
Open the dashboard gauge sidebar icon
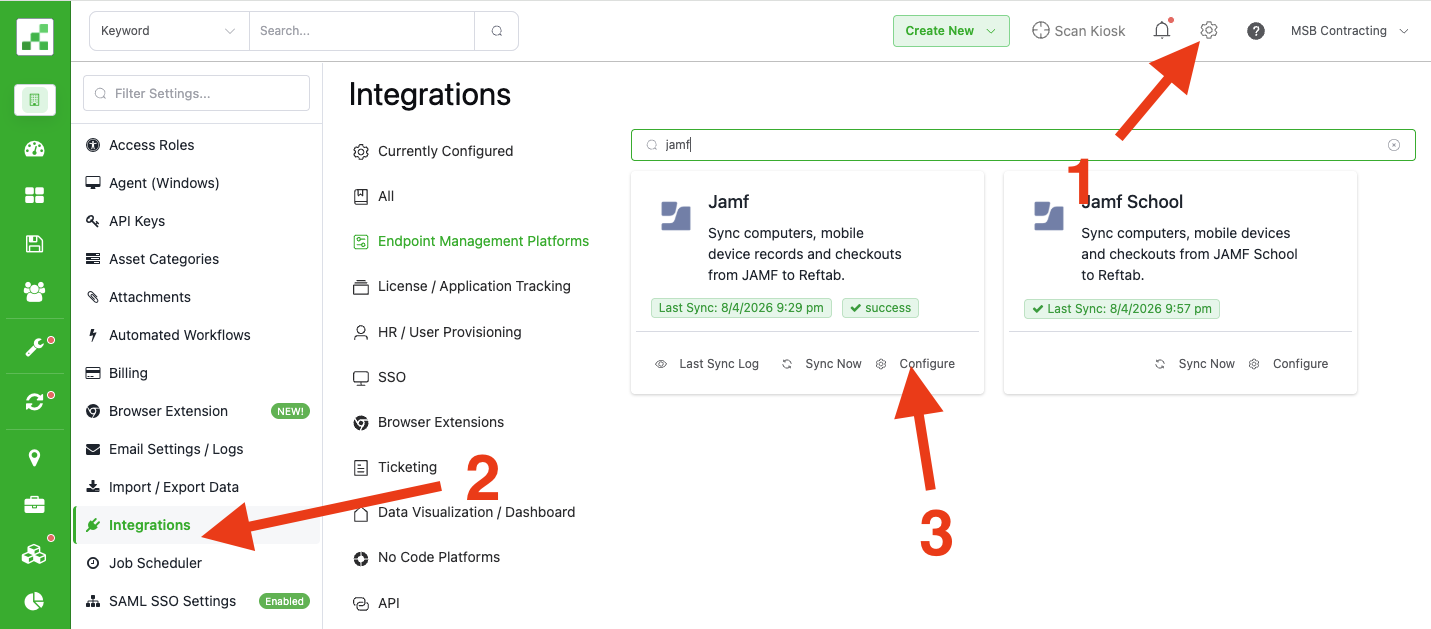[x=35, y=150]
